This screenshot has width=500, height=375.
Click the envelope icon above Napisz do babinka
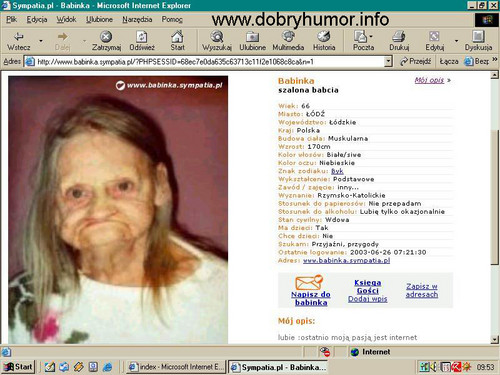(309, 283)
